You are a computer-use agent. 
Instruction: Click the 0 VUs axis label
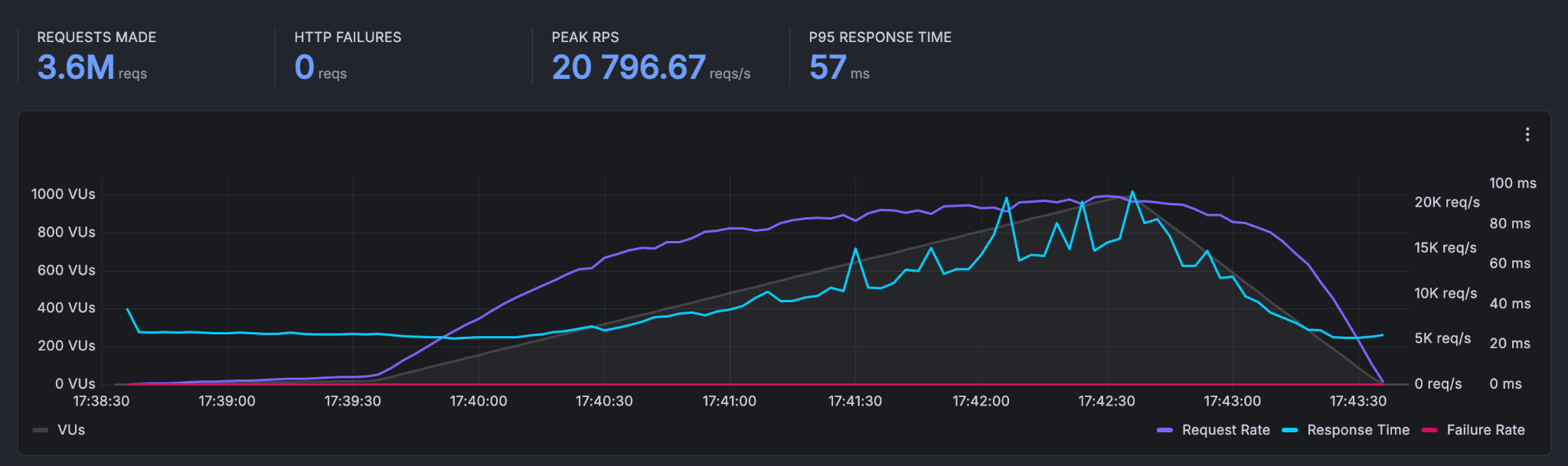click(75, 383)
